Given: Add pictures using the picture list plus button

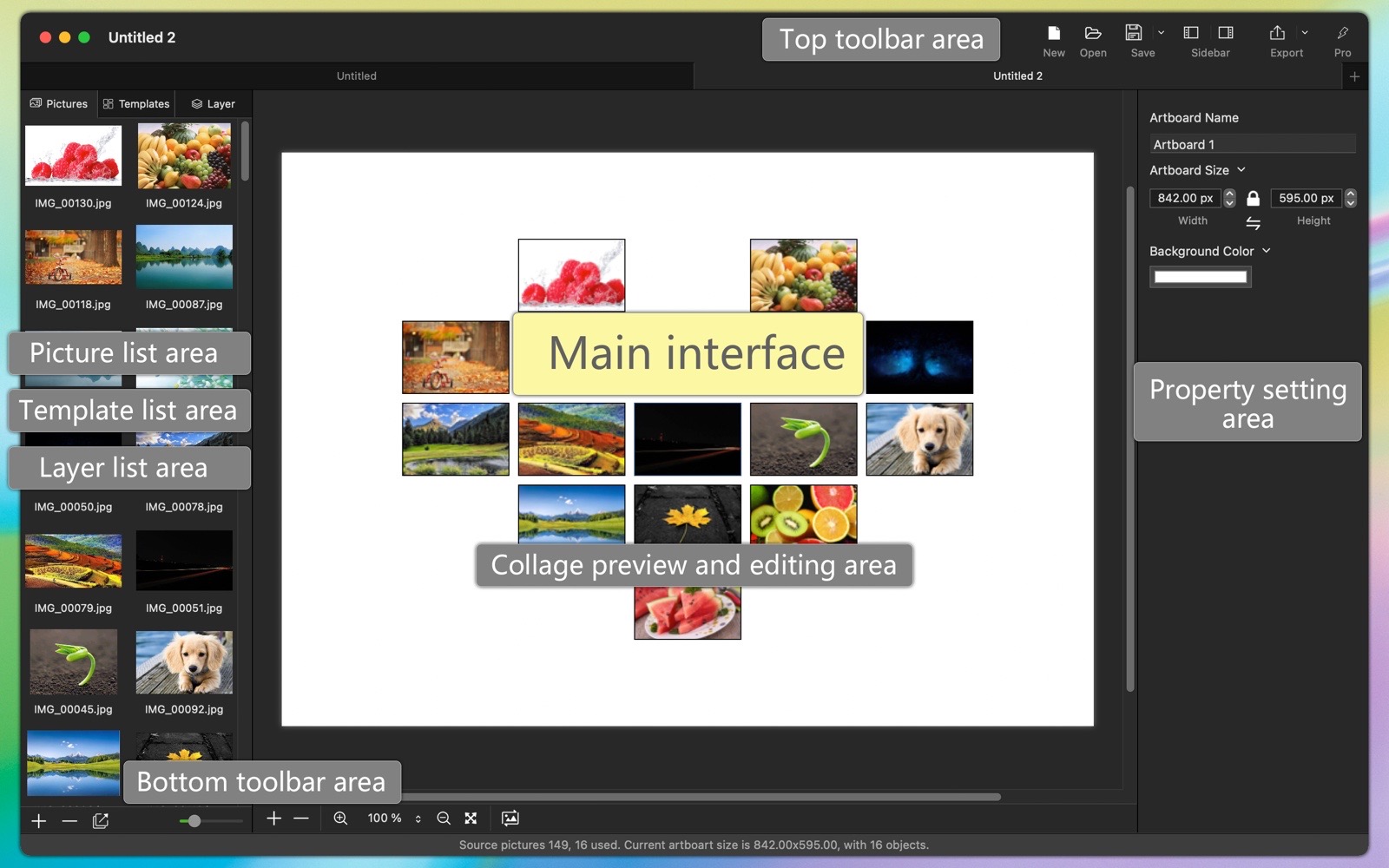Looking at the screenshot, I should 39,821.
